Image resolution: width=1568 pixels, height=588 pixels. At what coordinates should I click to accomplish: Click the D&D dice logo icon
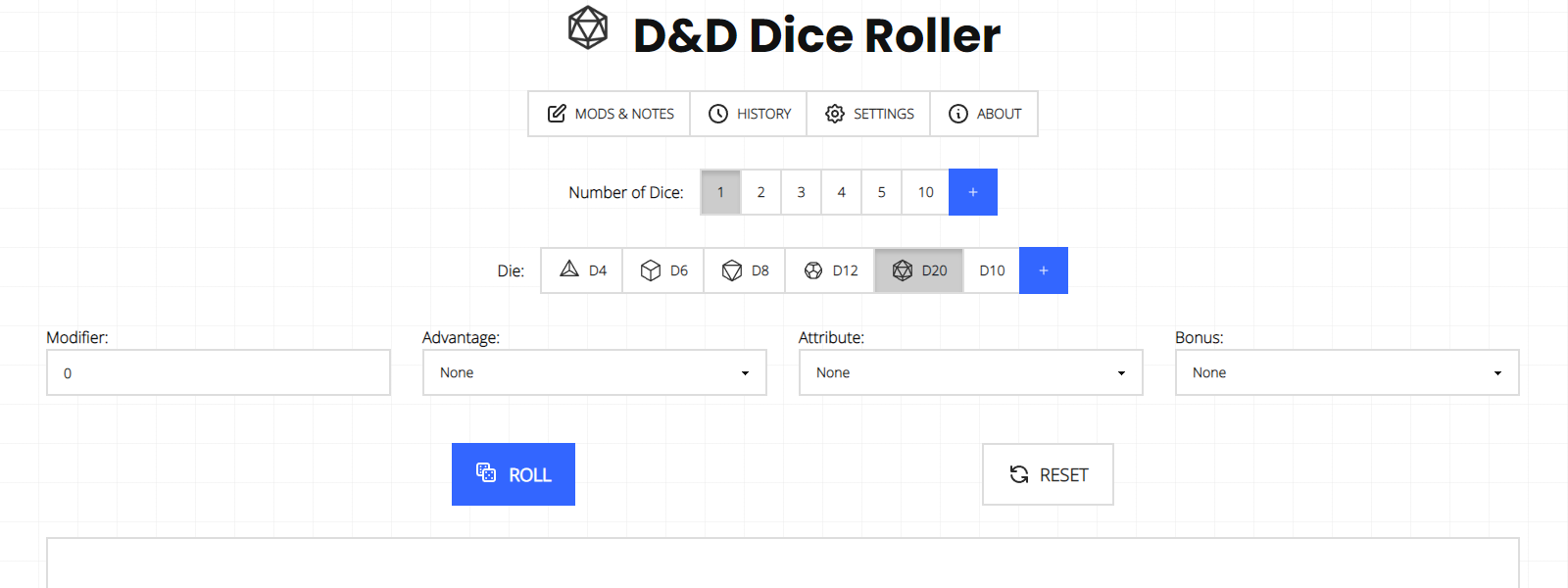(588, 28)
